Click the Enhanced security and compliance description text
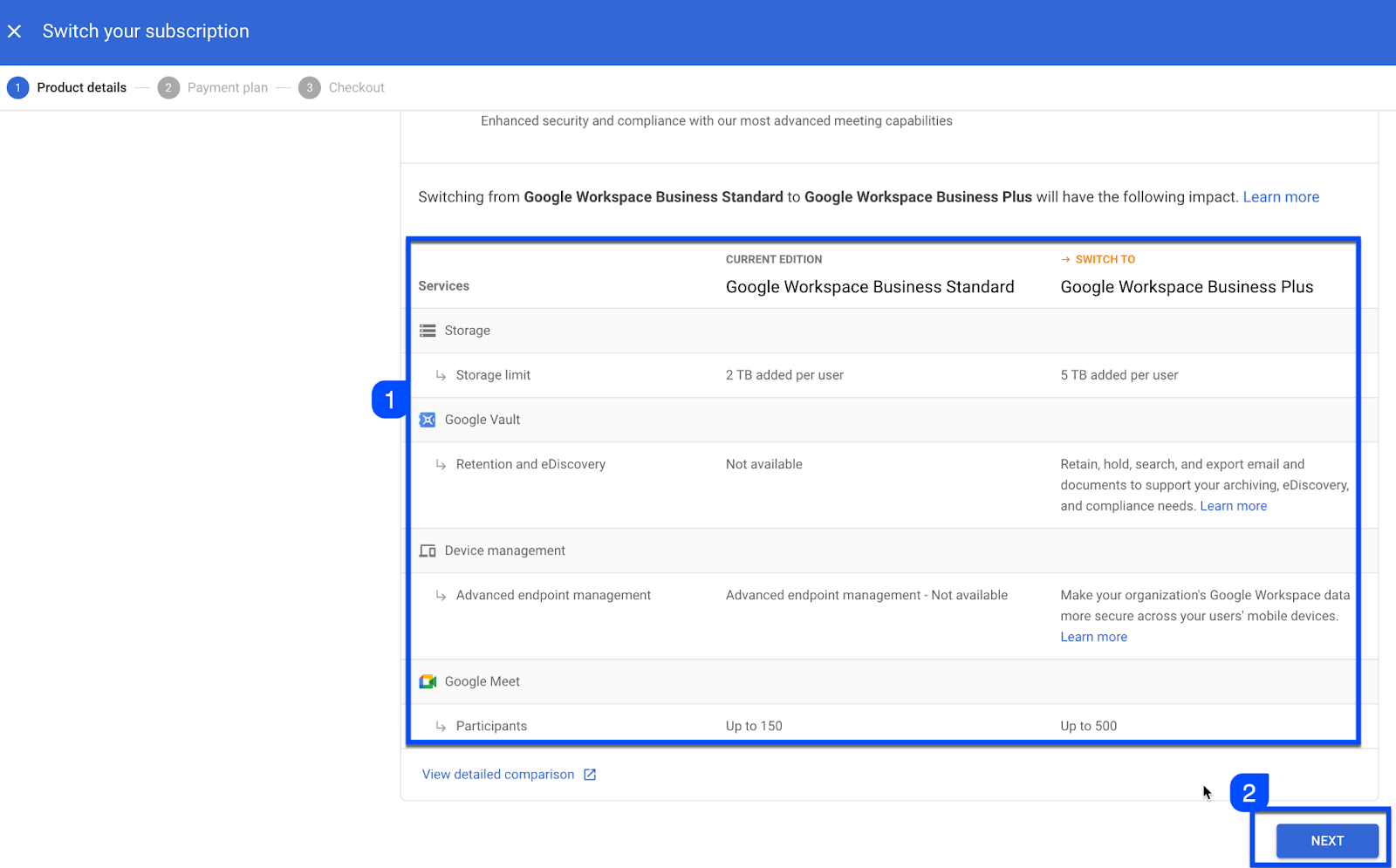This screenshot has width=1396, height=868. point(716,121)
